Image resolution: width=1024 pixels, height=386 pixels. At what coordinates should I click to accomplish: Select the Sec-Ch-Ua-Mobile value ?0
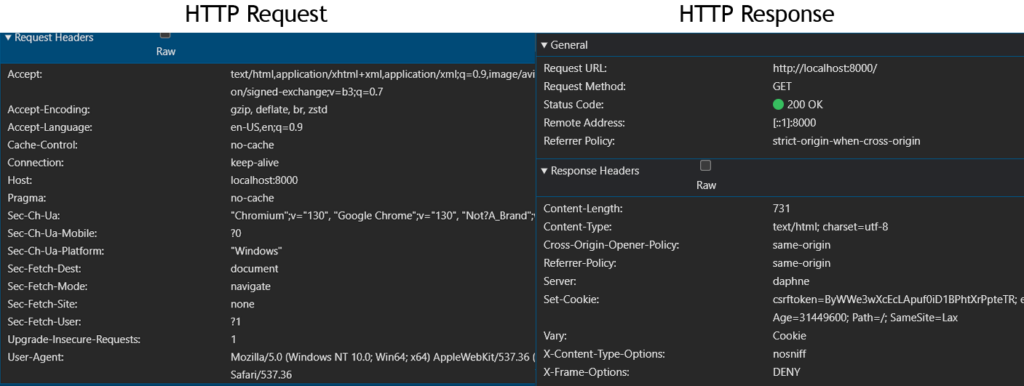(x=236, y=233)
